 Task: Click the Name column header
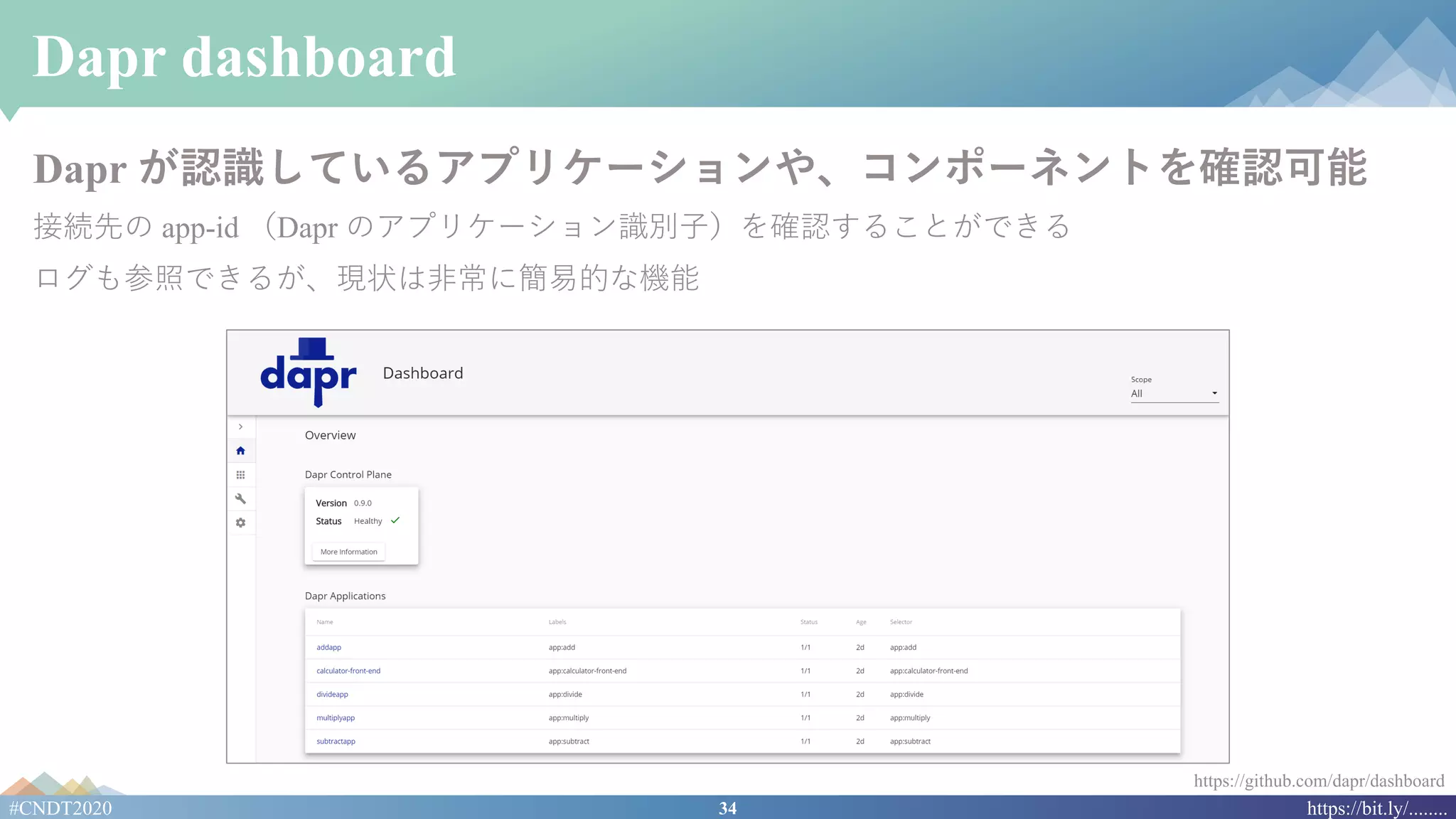[x=325, y=622]
